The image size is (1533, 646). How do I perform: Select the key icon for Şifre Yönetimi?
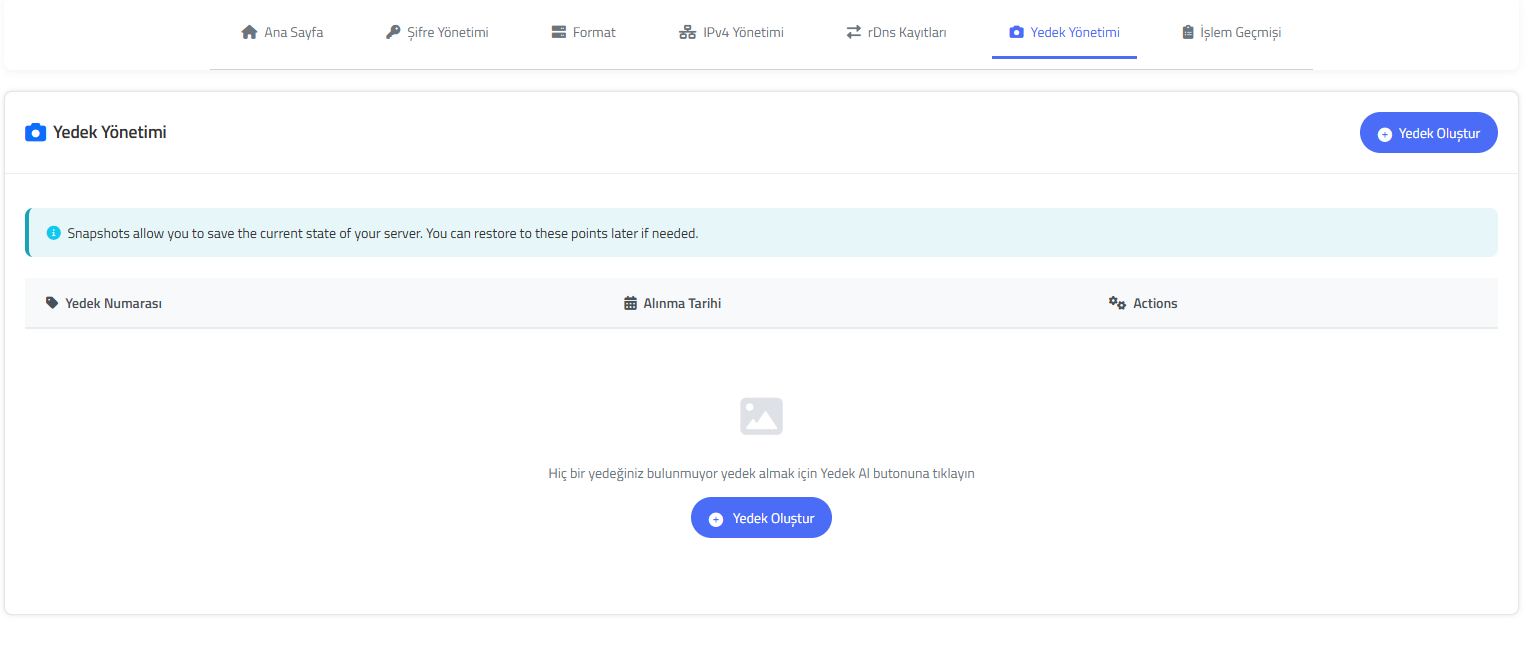393,32
